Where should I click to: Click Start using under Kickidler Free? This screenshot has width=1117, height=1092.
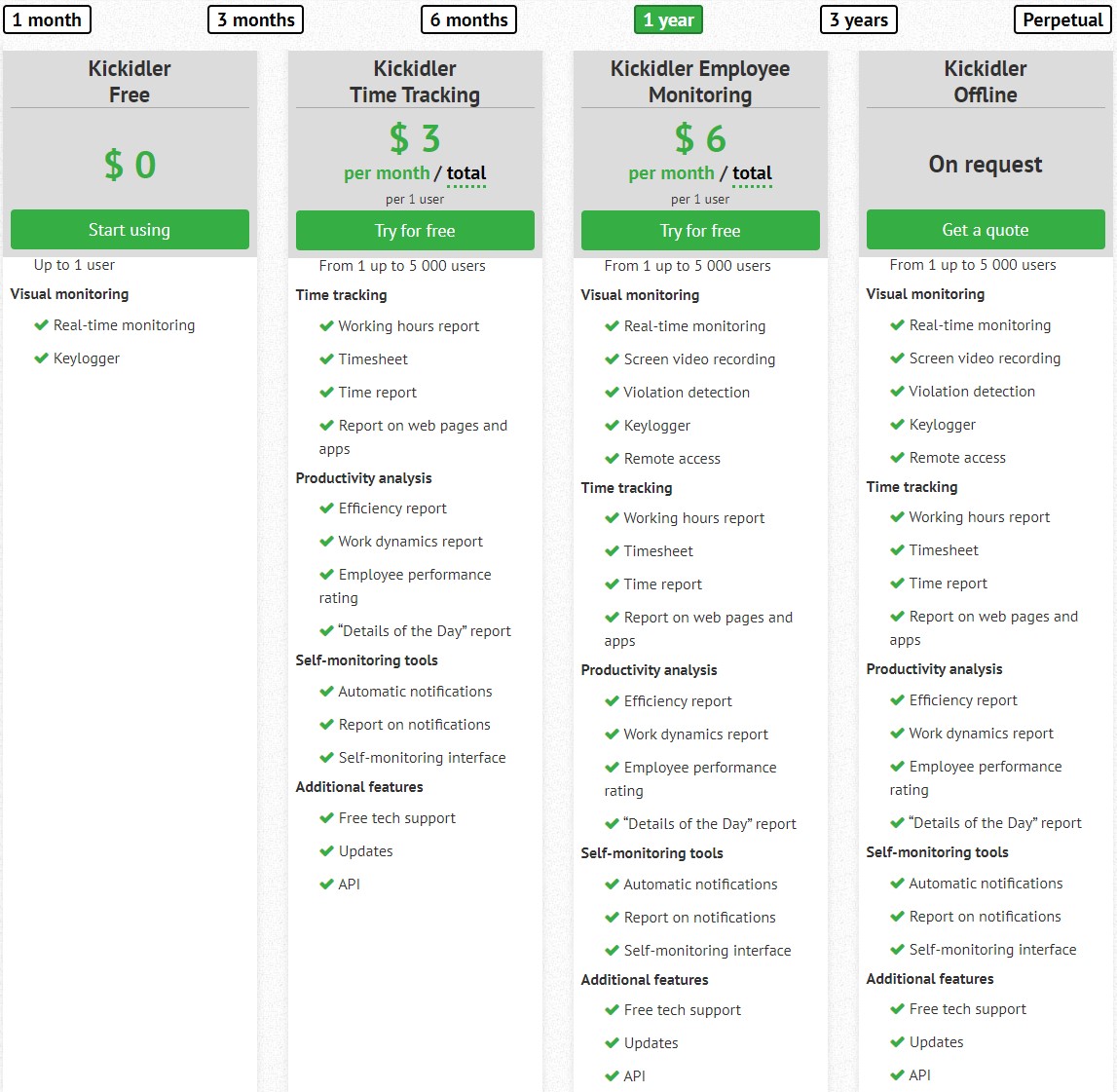click(x=130, y=230)
